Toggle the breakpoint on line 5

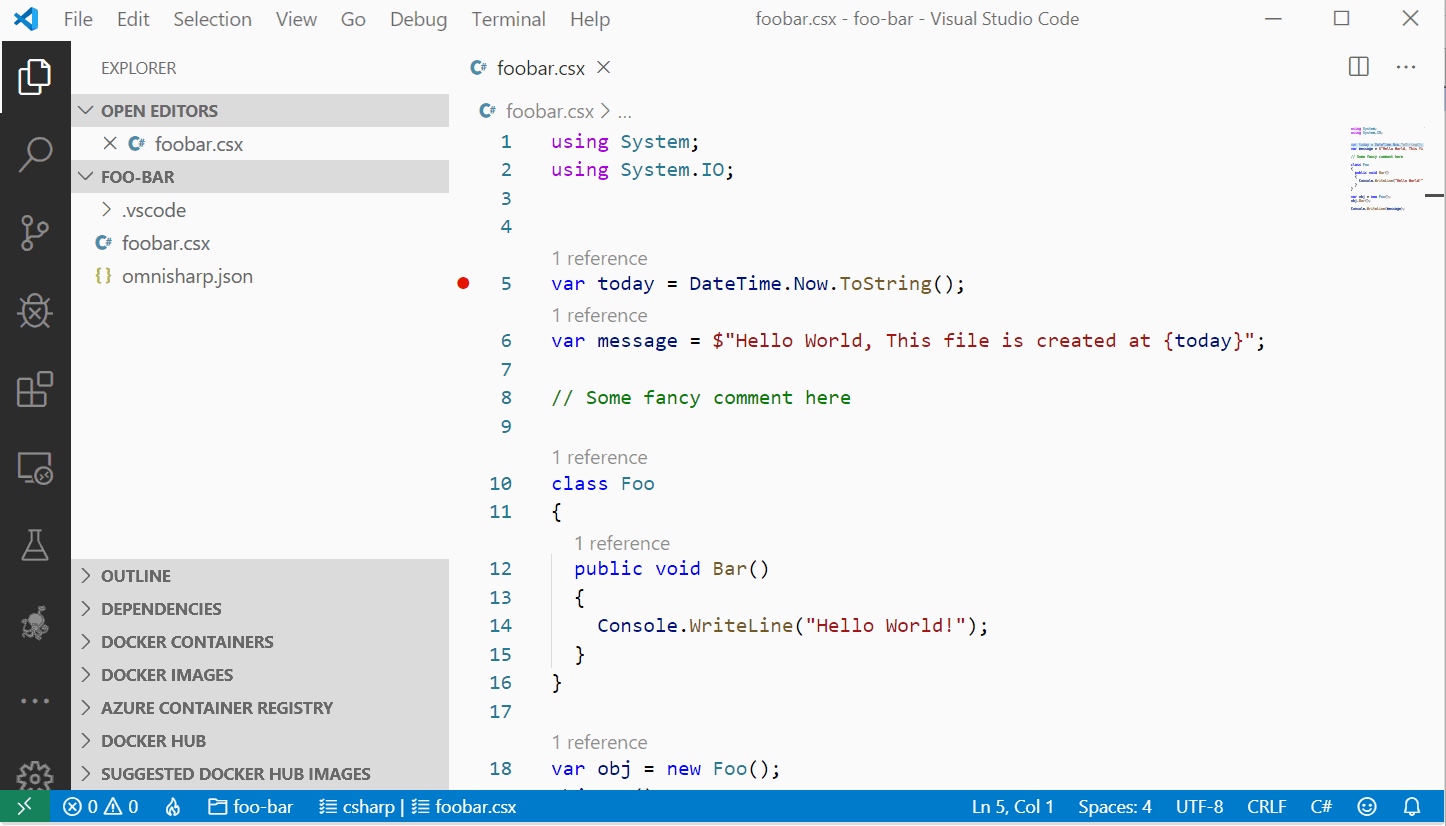pos(463,283)
